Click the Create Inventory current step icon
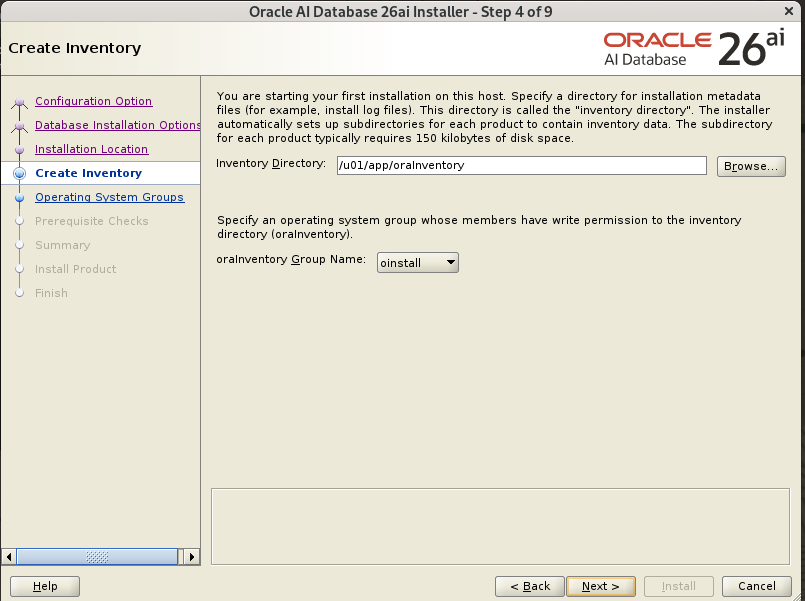This screenshot has height=601, width=805. (18, 174)
